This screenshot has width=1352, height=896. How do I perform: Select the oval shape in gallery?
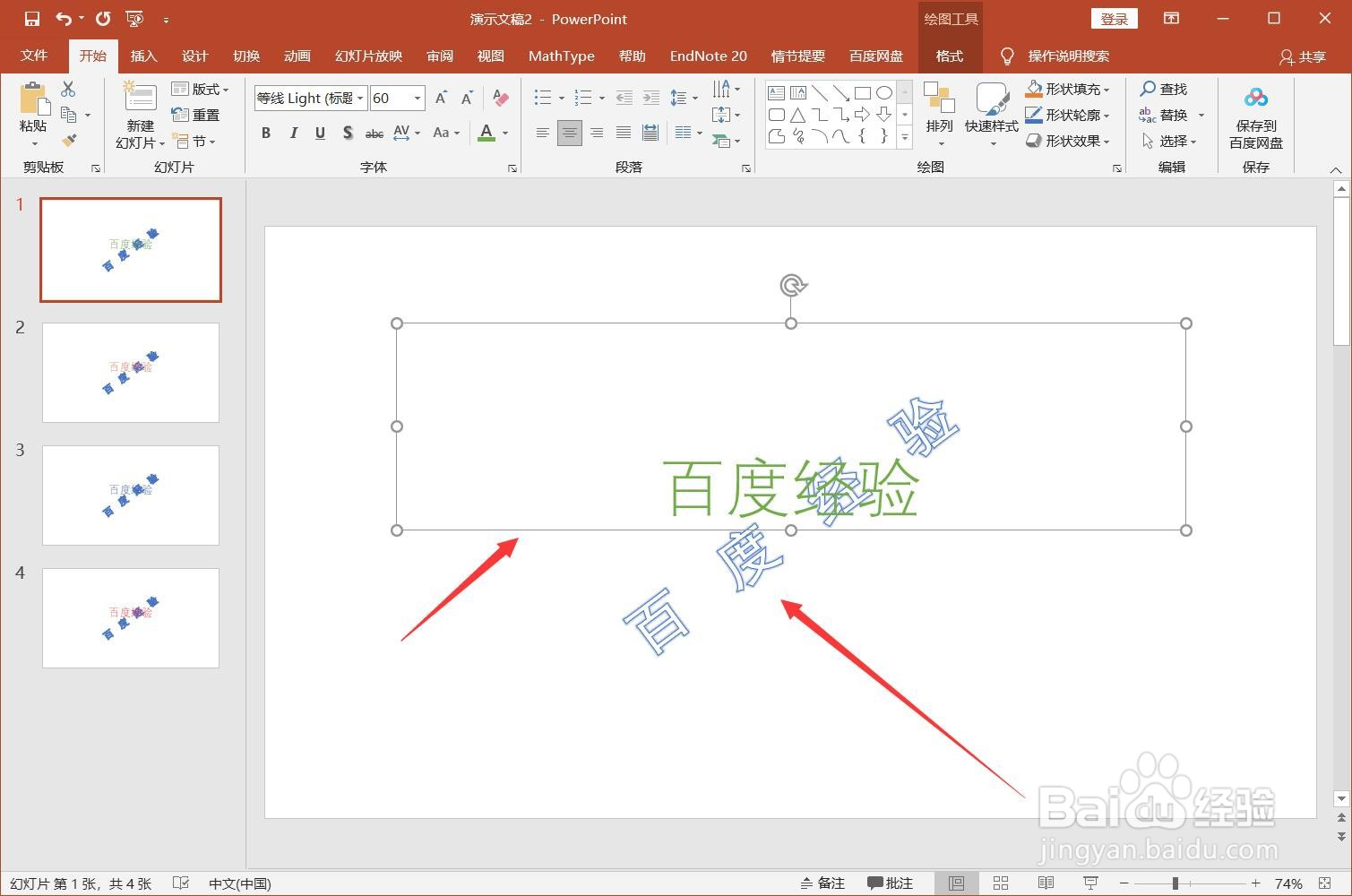pos(884,92)
